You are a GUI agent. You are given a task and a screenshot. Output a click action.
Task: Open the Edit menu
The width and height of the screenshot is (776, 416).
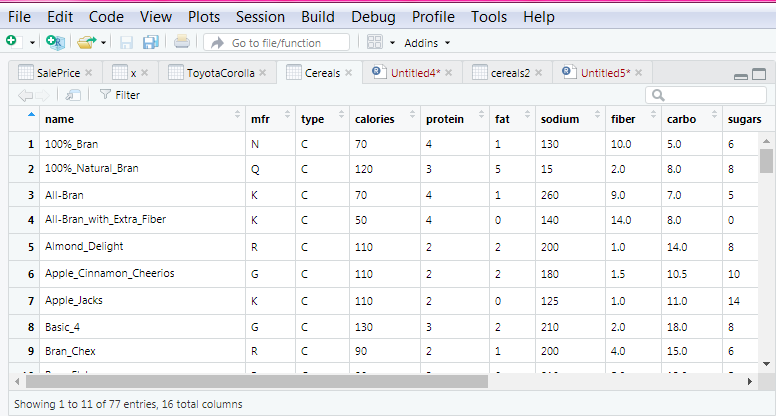(x=60, y=17)
